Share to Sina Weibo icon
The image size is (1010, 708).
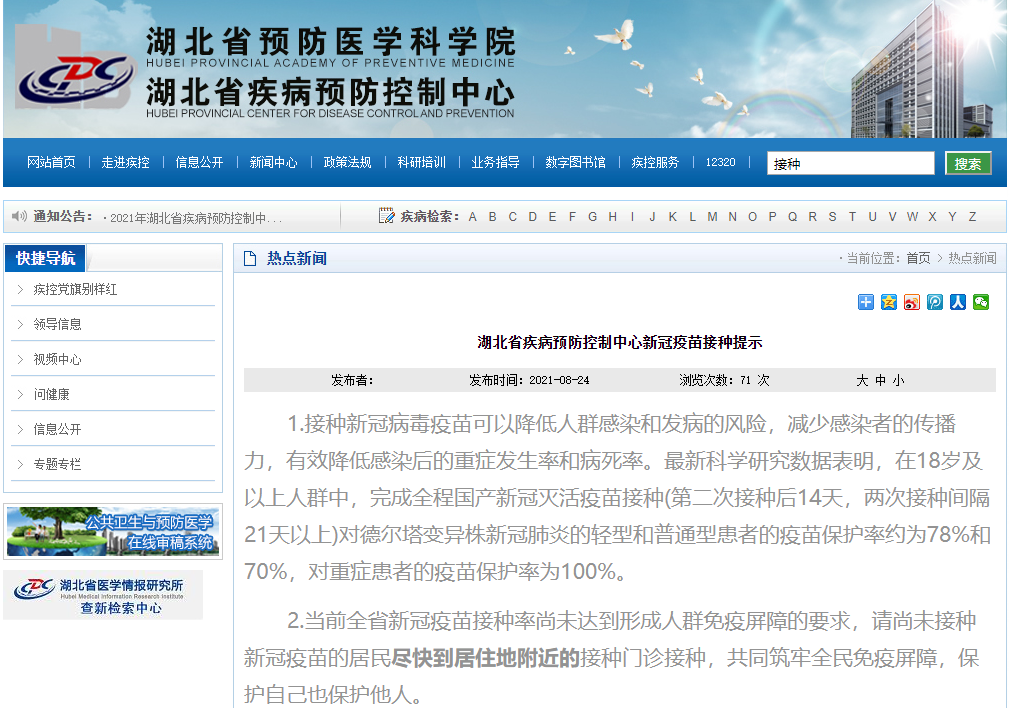tap(912, 302)
